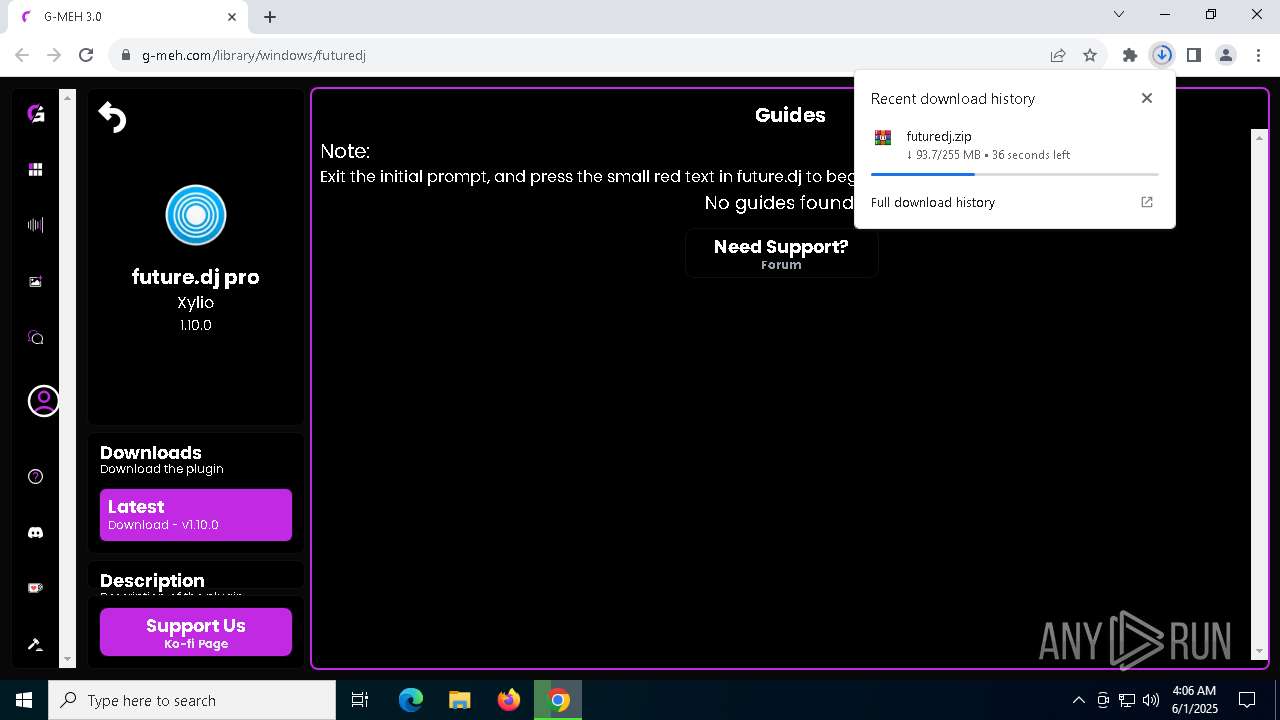Open the Support Us Ko-fi Page button
Viewport: 1280px width, 720px height.
(x=196, y=632)
